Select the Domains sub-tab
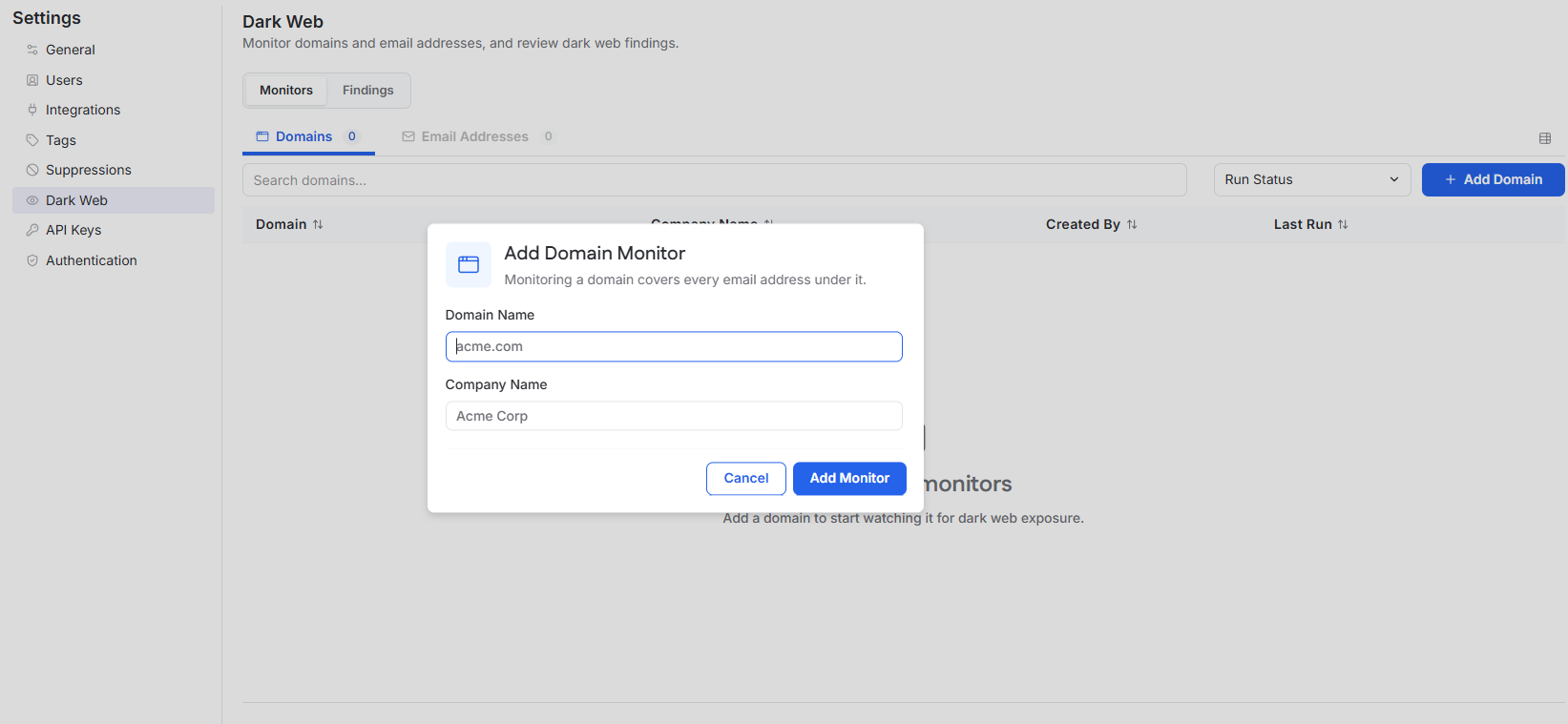The height and width of the screenshot is (724, 1568). tap(308, 136)
